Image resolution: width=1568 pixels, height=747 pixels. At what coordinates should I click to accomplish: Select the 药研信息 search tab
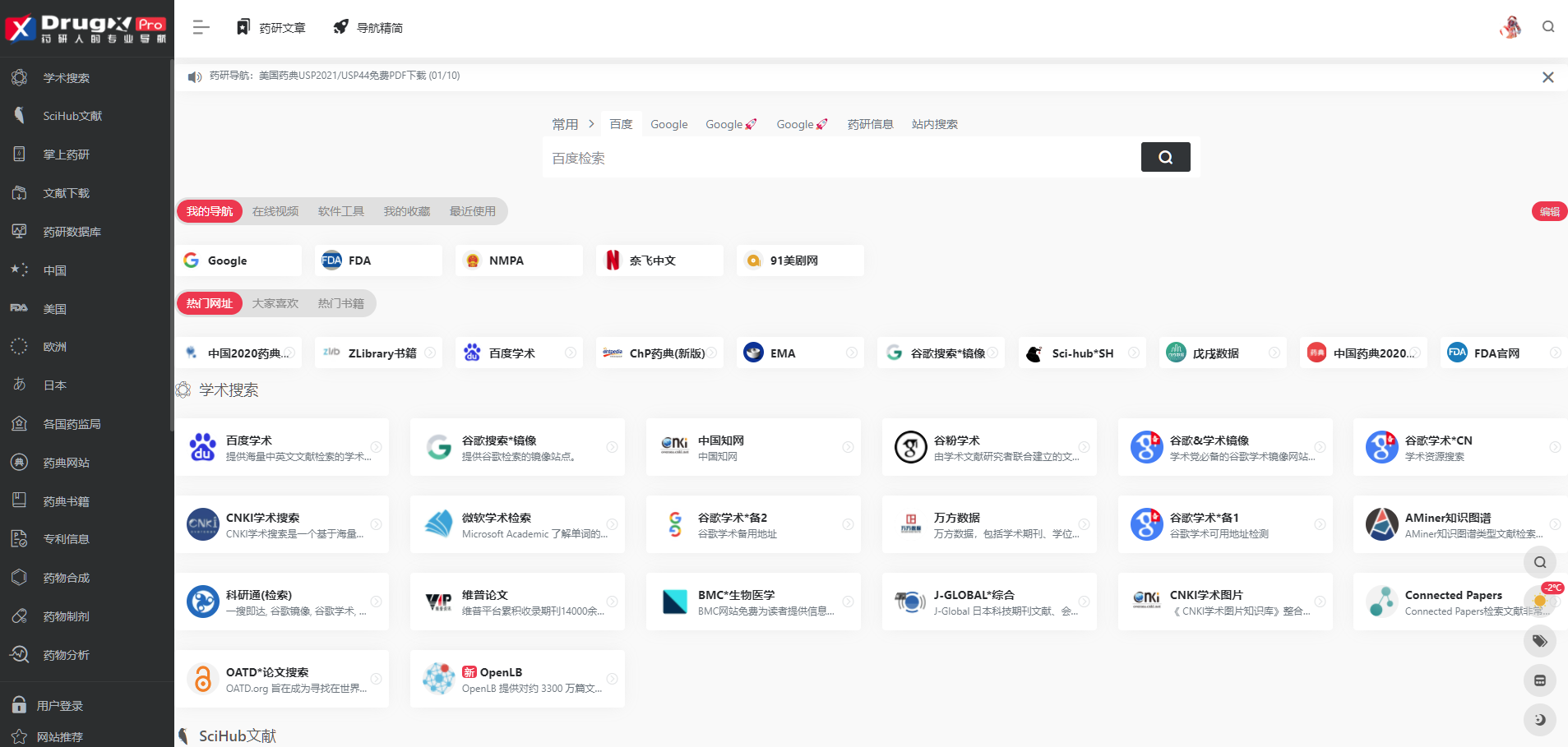coord(871,124)
